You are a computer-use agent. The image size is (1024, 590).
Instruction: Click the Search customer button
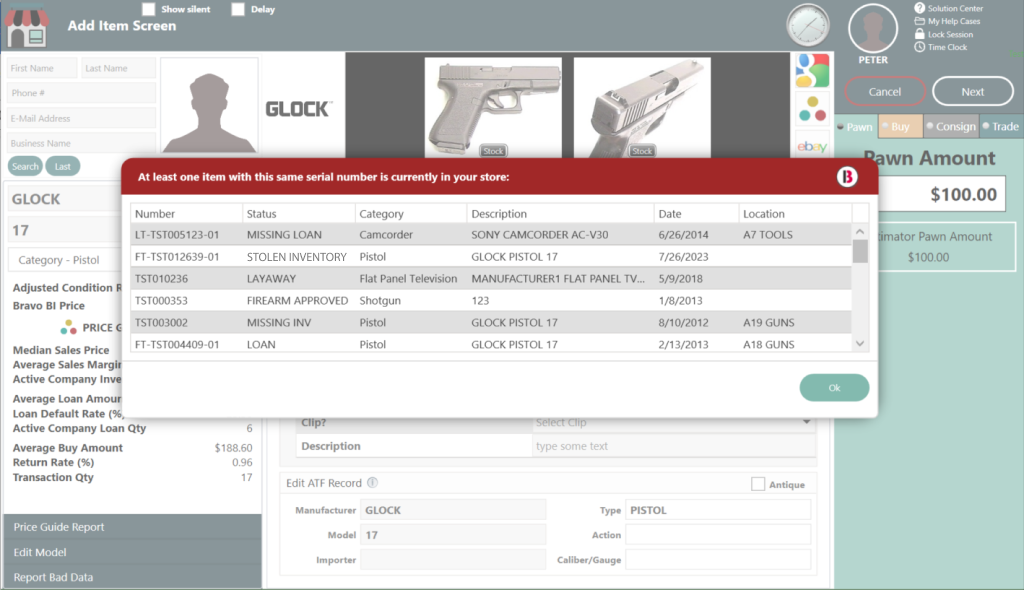pyautogui.click(x=25, y=167)
